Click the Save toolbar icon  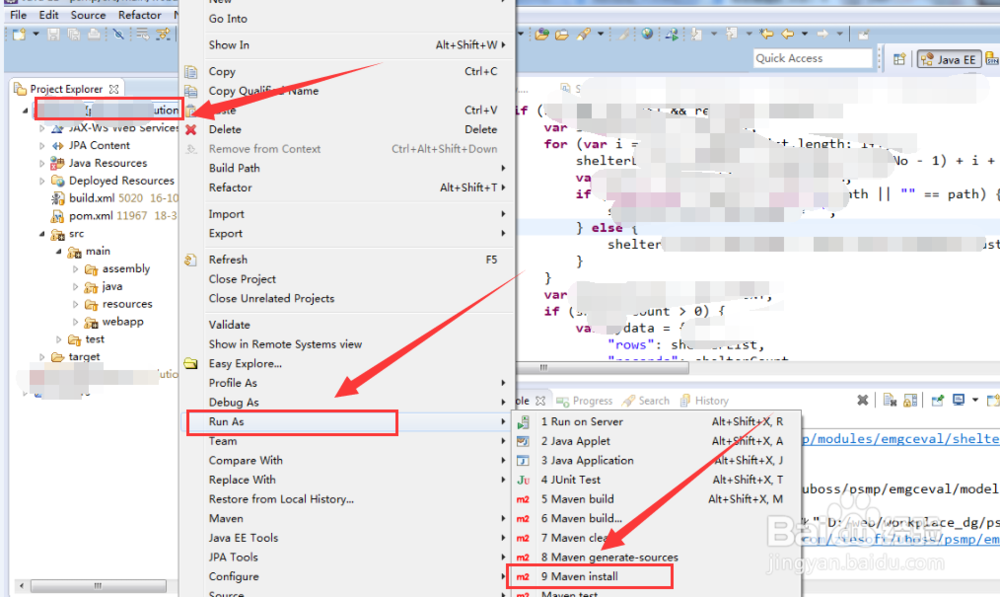(x=54, y=34)
